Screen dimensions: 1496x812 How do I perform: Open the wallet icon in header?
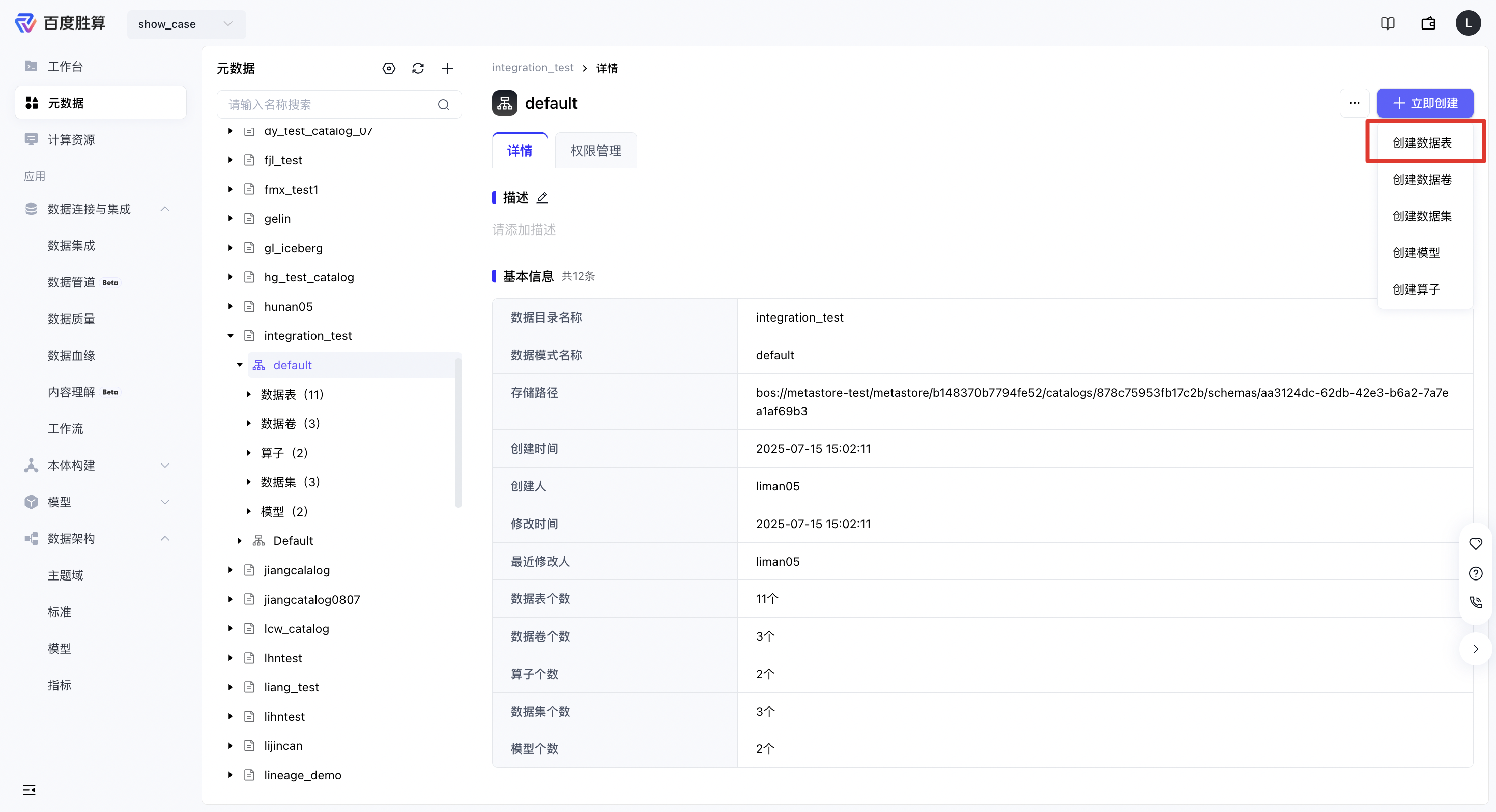(1428, 23)
